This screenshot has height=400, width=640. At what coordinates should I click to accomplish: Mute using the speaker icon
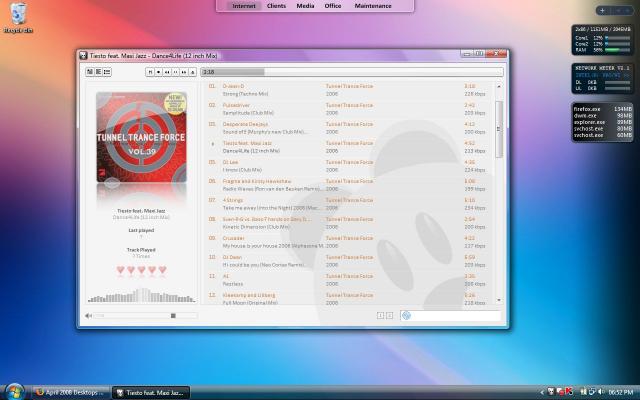pos(88,316)
